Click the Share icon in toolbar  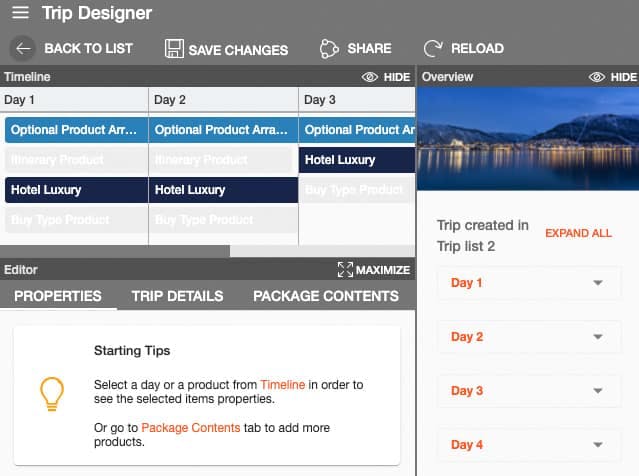point(330,48)
